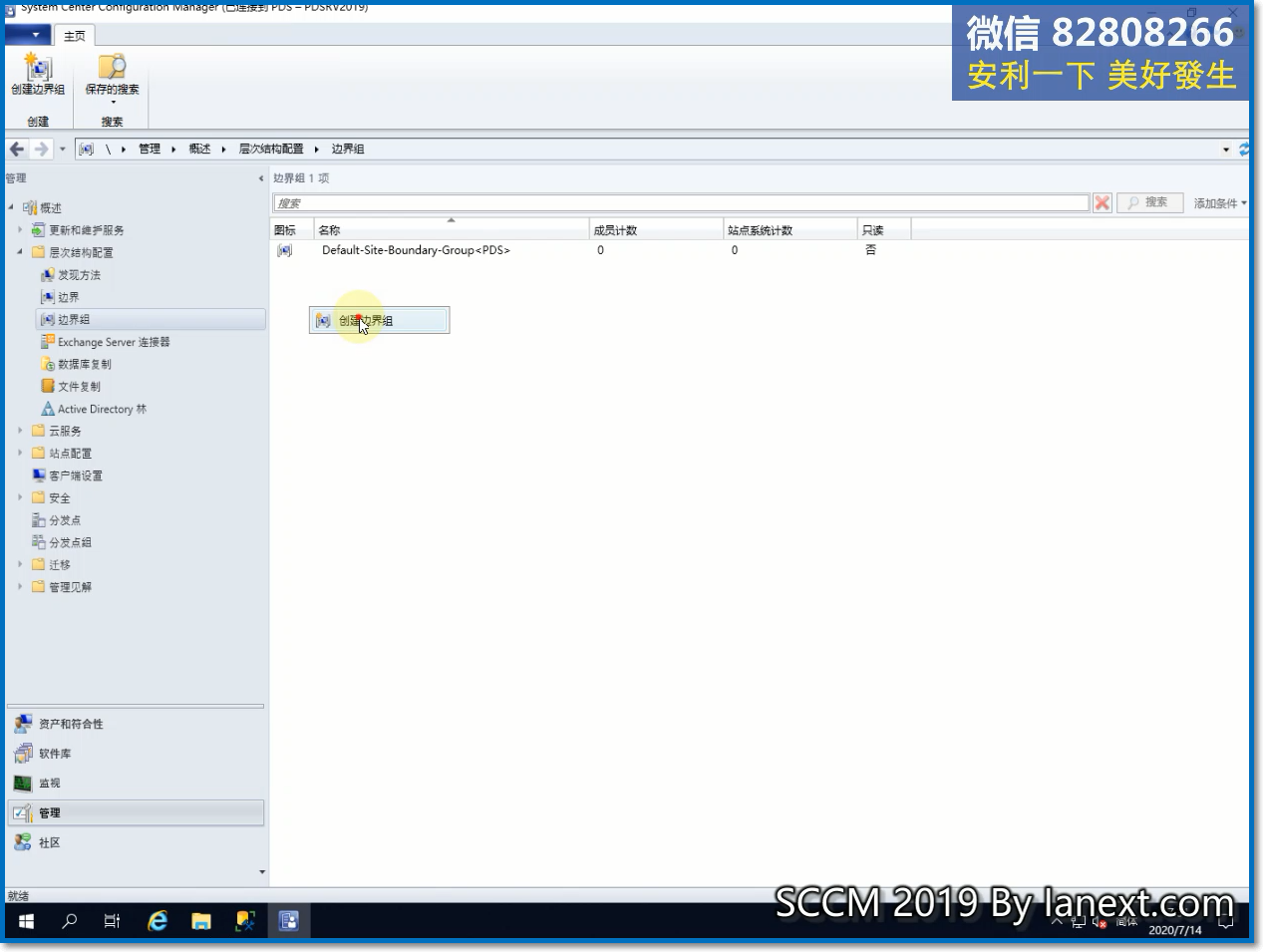Select 文件复制 tree item
Screen dimensions: 1263x952
(x=79, y=387)
